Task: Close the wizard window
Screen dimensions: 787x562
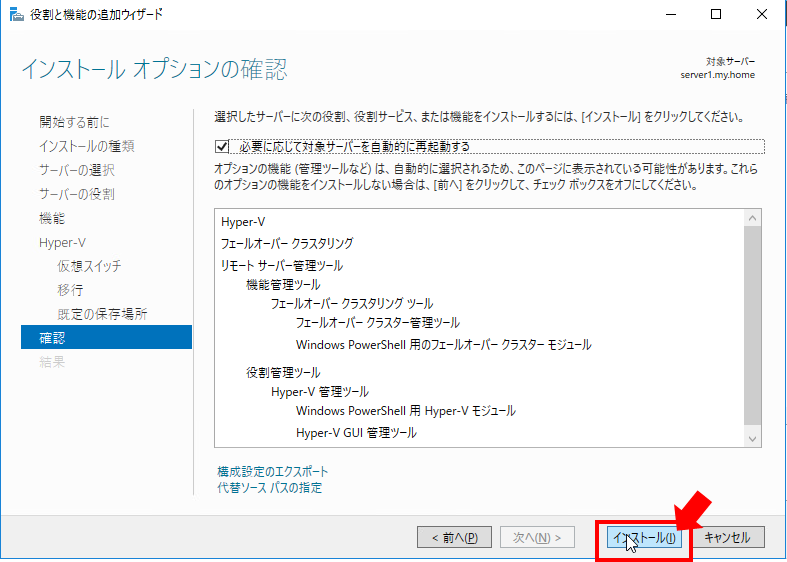Action: tap(762, 15)
